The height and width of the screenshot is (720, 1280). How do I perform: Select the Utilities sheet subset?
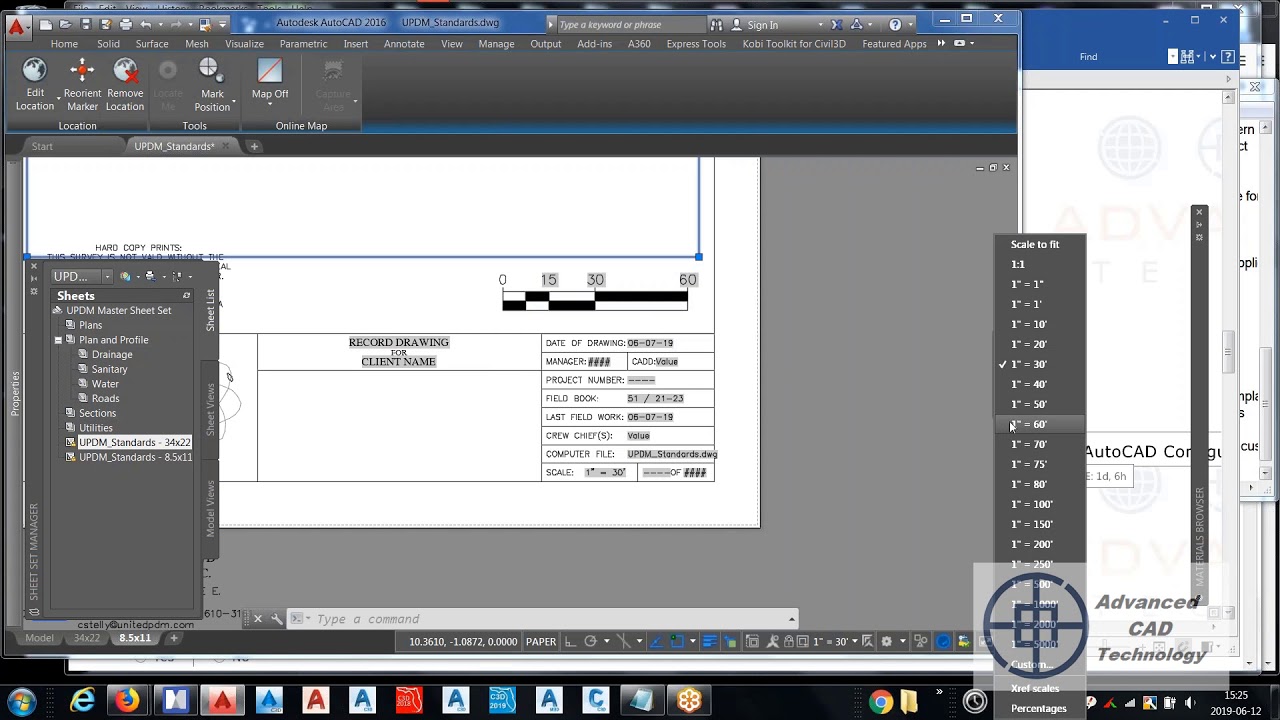95,428
